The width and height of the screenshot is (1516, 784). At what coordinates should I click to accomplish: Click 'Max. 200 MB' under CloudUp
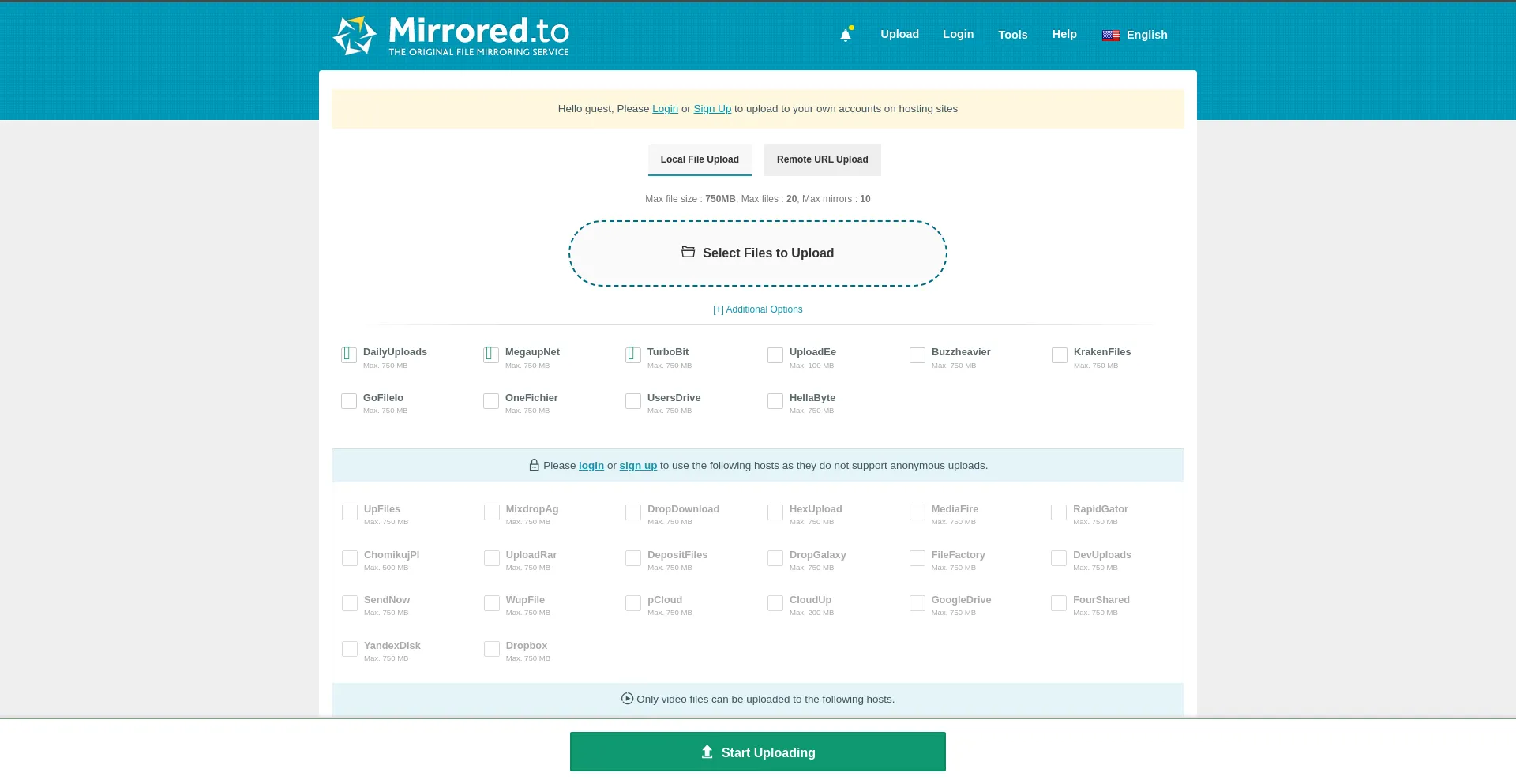tap(812, 613)
